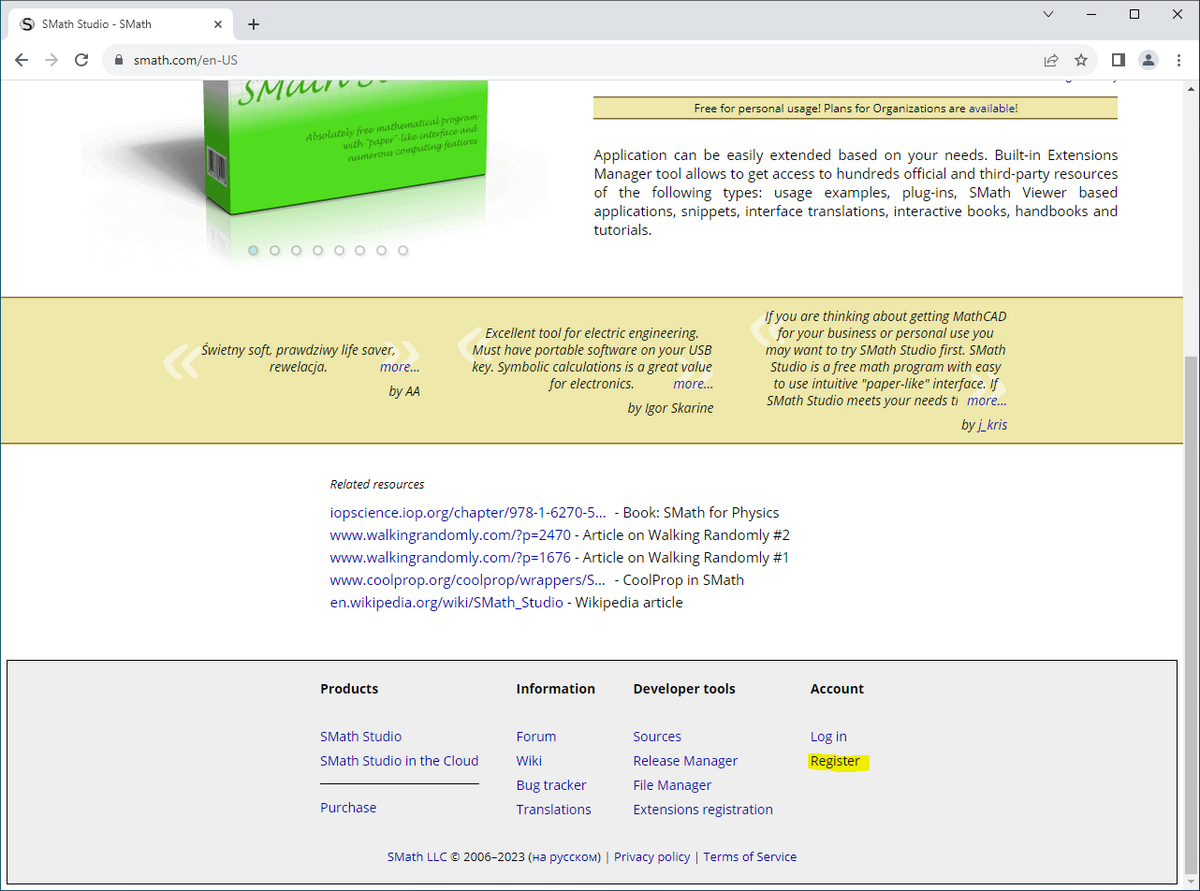Screen dimensions: 1200x891
Task: Expand the testimonial by j_kris via more...
Action: (x=986, y=400)
